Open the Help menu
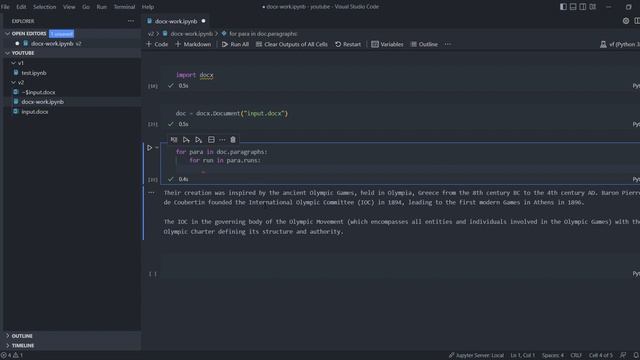The height and width of the screenshot is (360, 640). pos(148,7)
